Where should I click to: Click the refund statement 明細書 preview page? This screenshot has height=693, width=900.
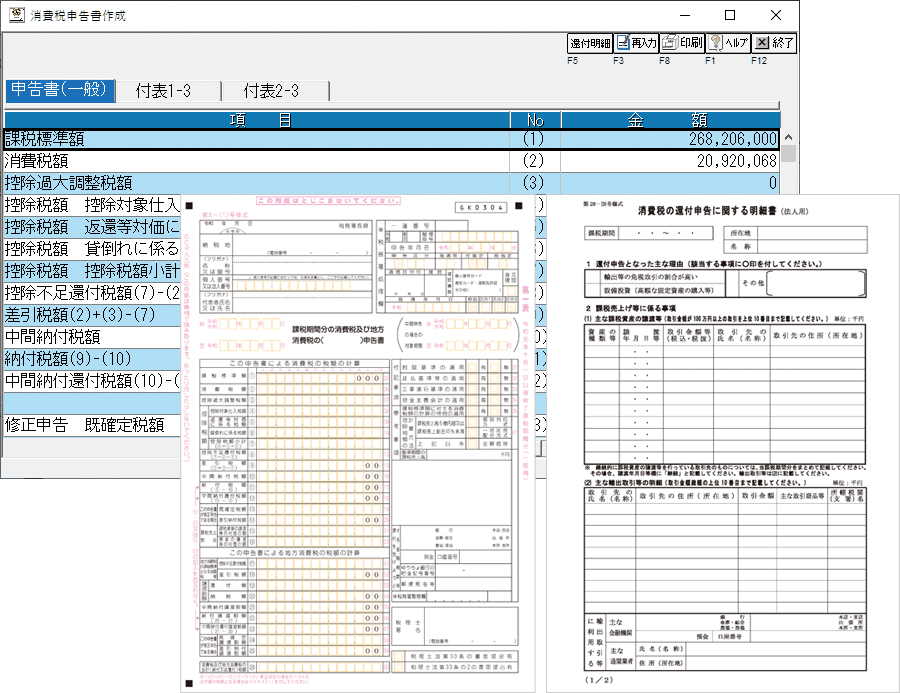[723, 443]
